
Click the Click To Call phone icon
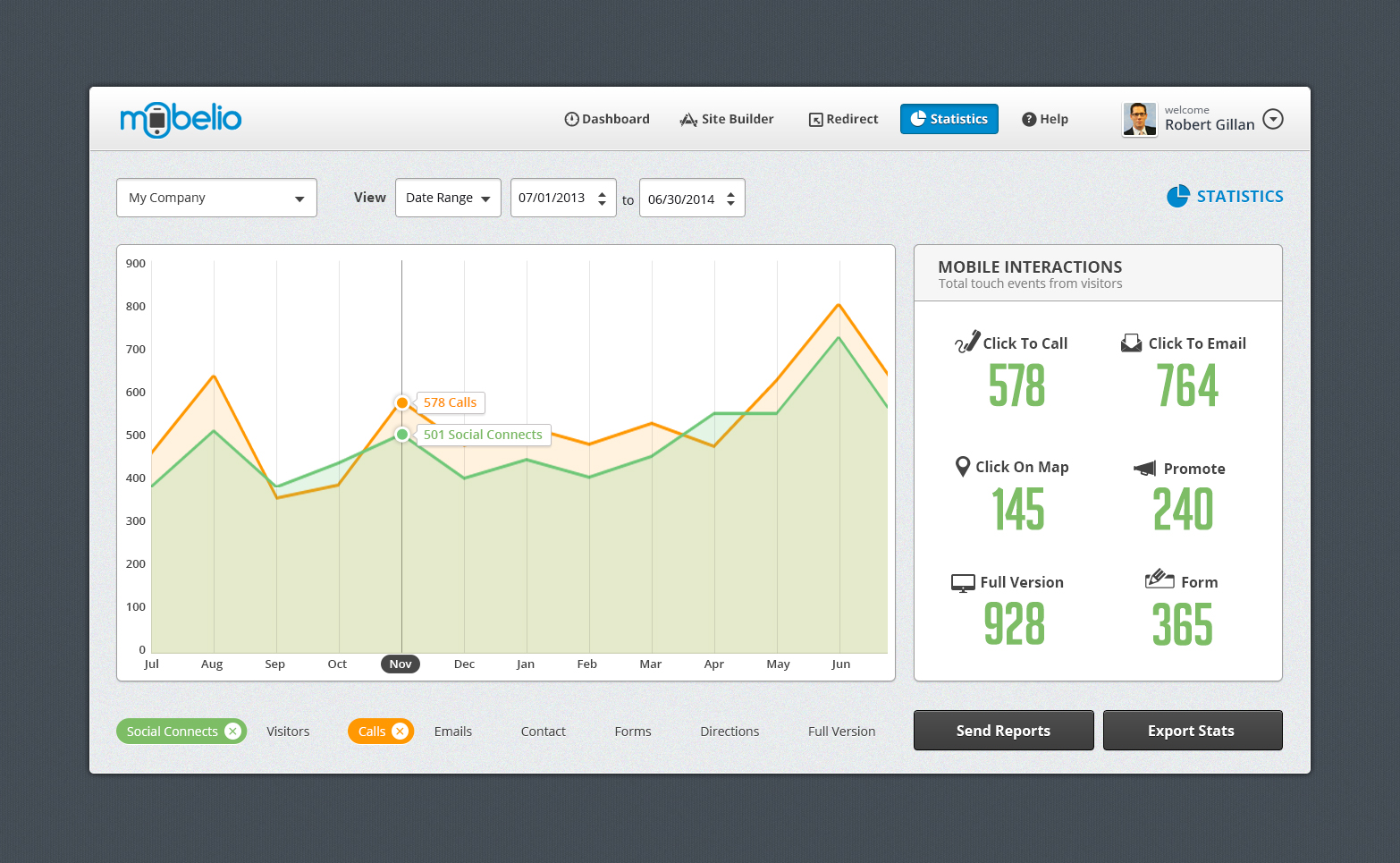tap(966, 343)
